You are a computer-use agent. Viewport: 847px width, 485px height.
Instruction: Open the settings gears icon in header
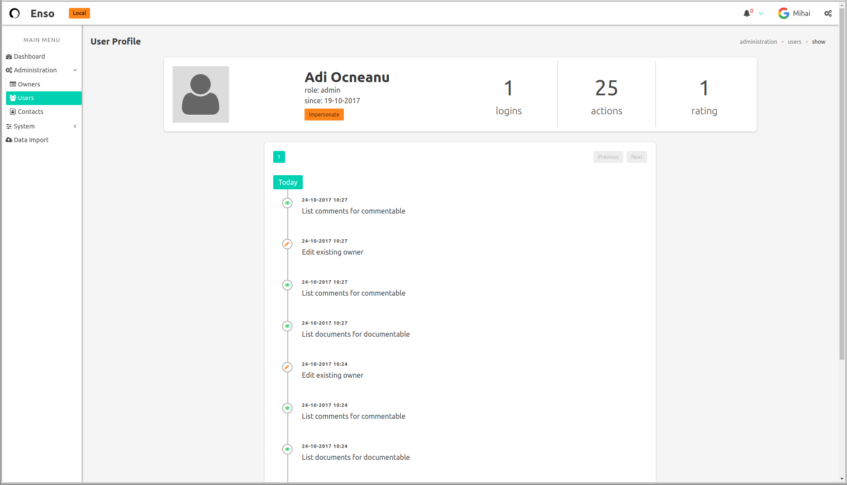(828, 14)
